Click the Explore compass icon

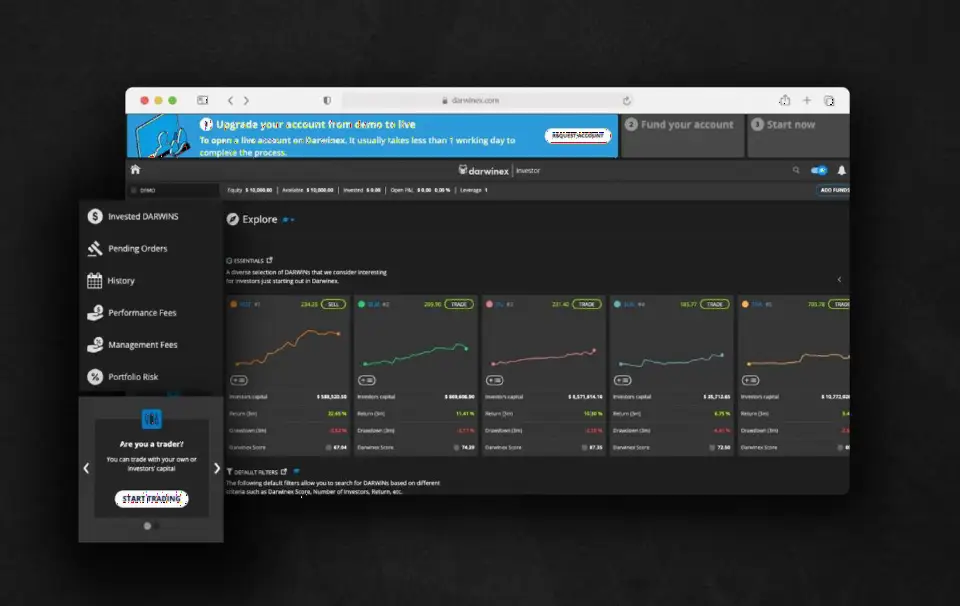[233, 219]
